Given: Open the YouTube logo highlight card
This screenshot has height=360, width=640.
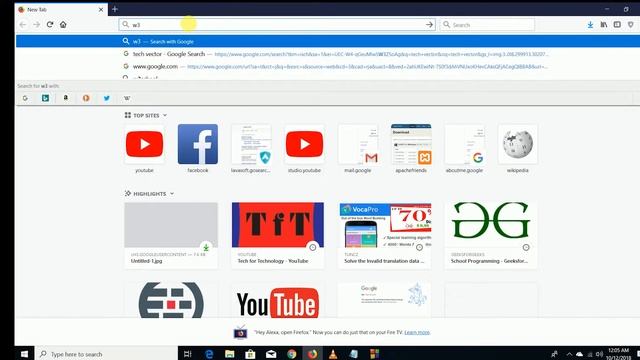Looking at the screenshot, I should tap(278, 300).
